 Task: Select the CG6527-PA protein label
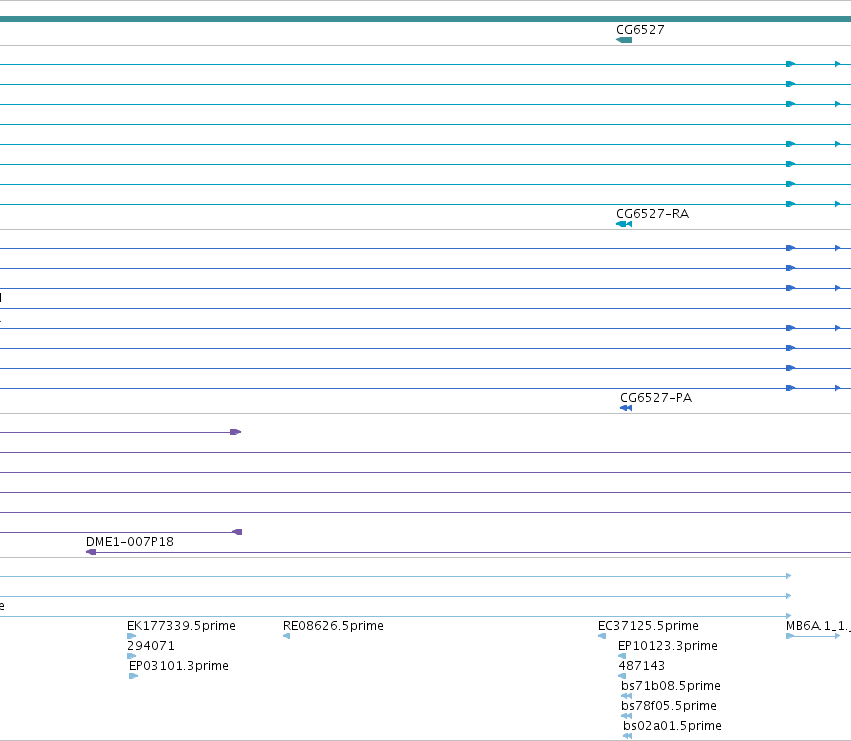coord(656,398)
